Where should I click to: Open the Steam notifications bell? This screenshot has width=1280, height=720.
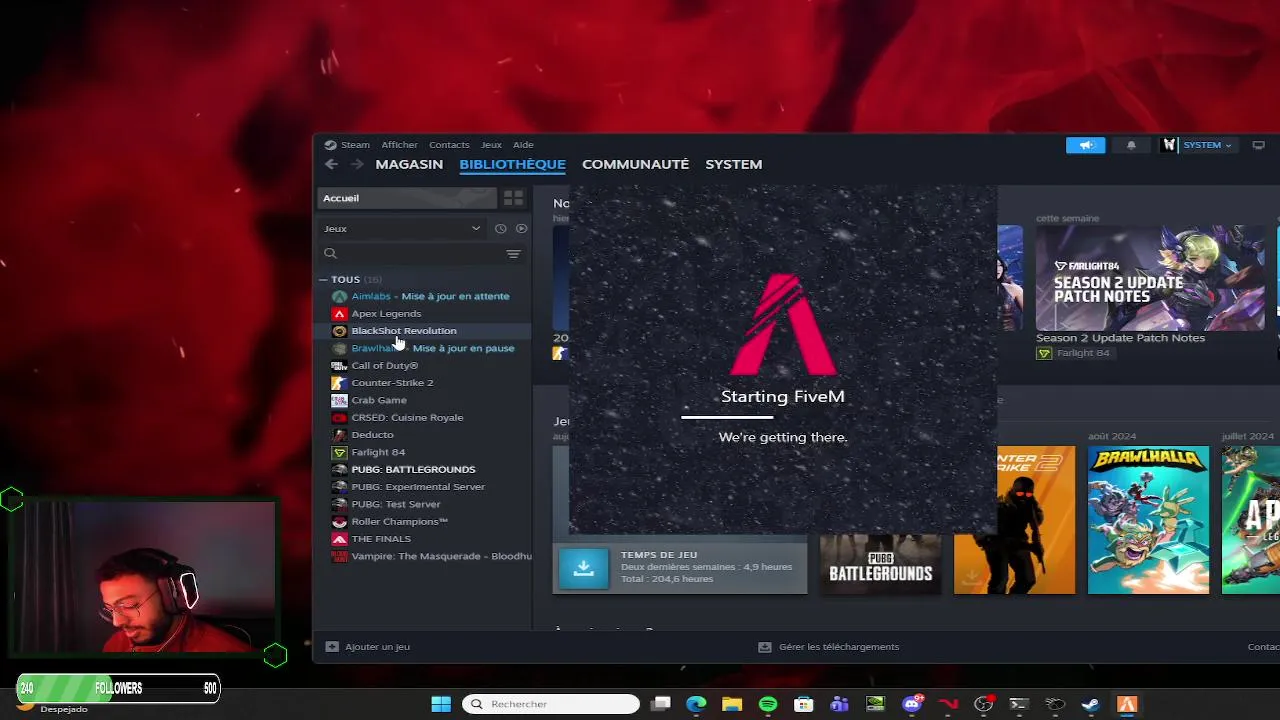click(1131, 145)
